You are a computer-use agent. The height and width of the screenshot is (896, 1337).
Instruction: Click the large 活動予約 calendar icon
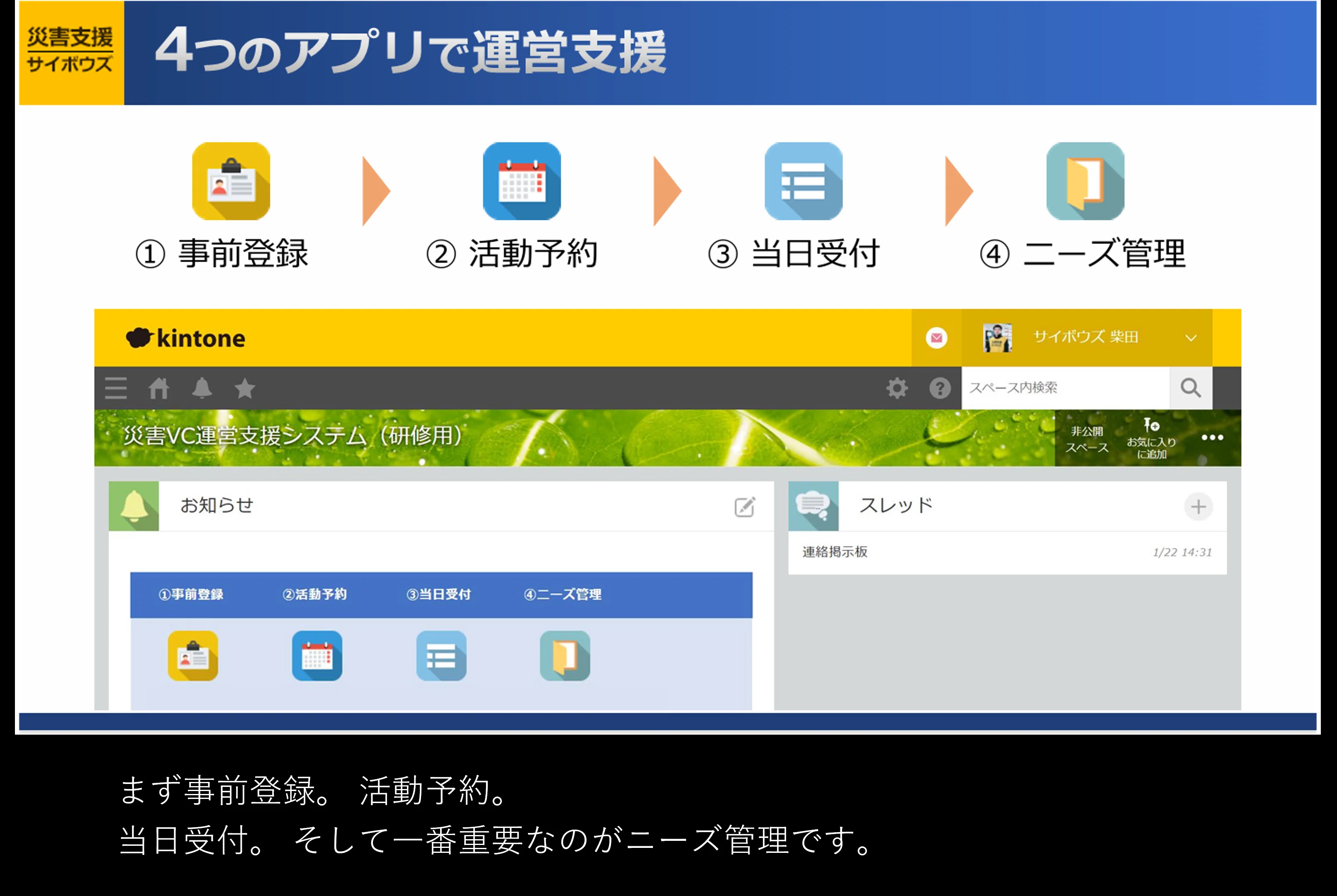522,181
